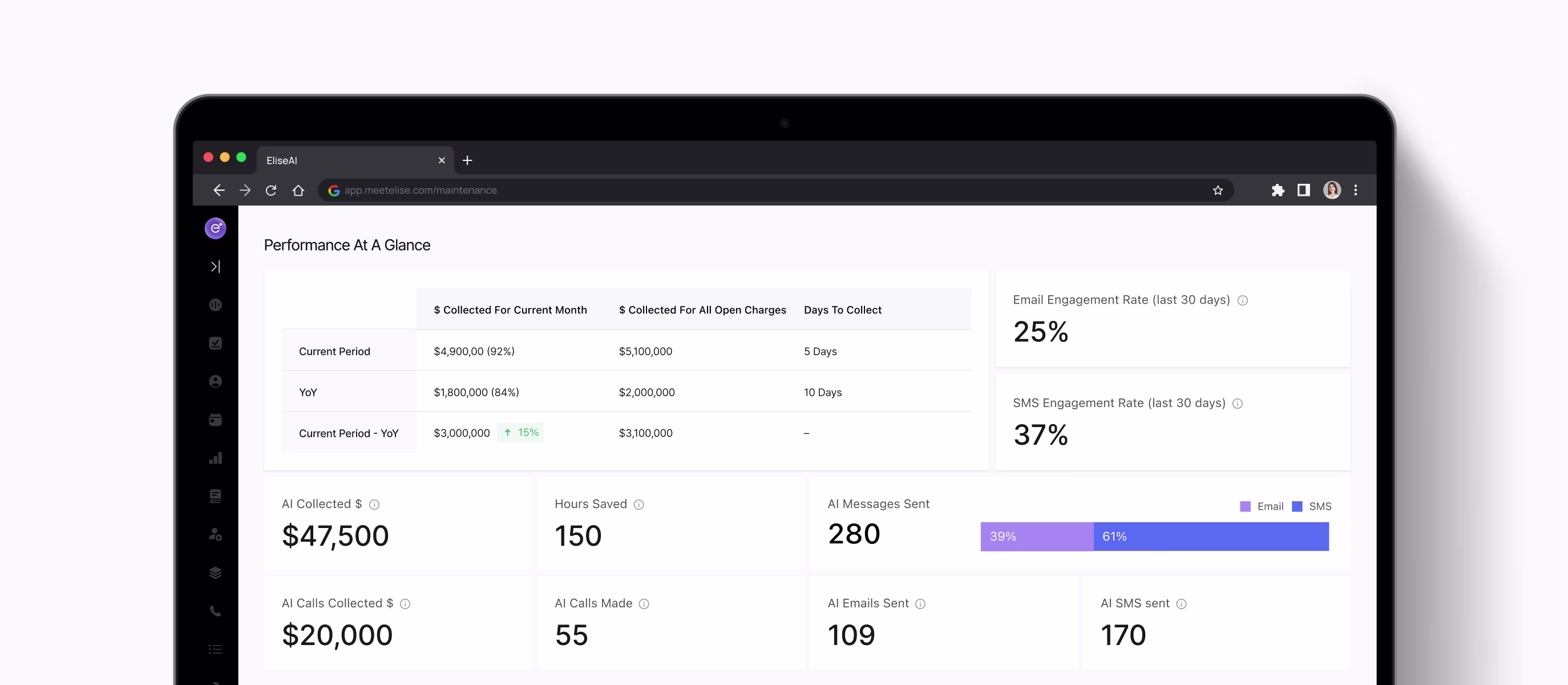This screenshot has height=685, width=1568.
Task: Click the info icon next to Hours Saved
Action: tap(638, 504)
